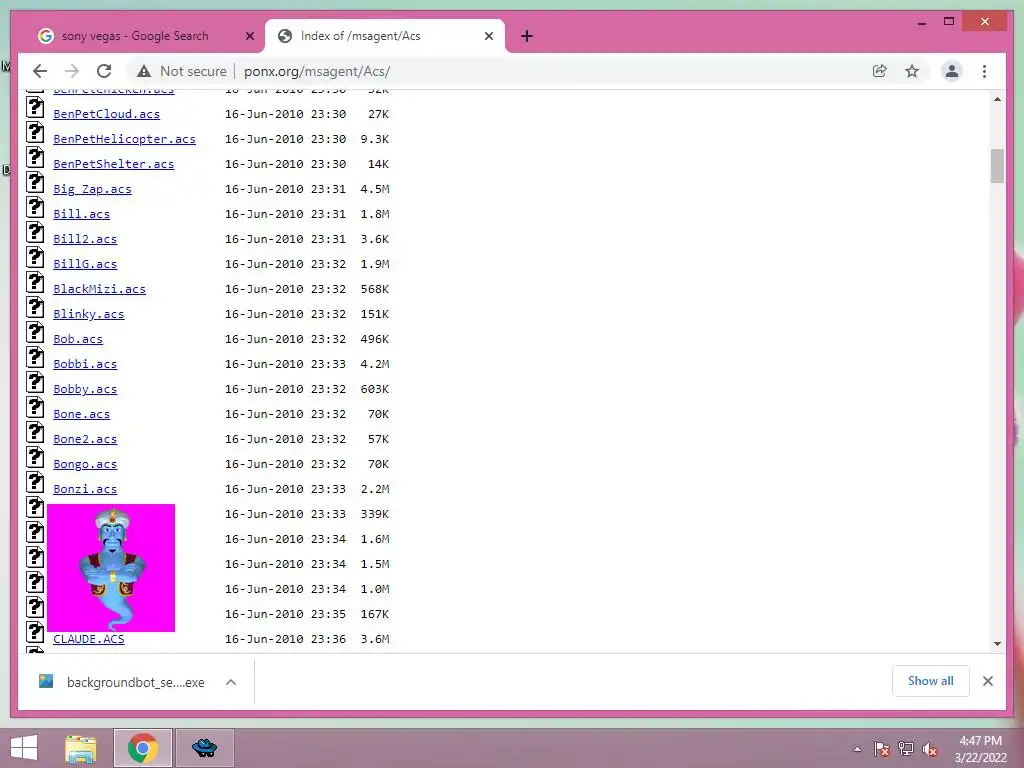Click file icon beside Big_Zap.acs
Viewport: 1024px width, 768px height.
point(35,182)
